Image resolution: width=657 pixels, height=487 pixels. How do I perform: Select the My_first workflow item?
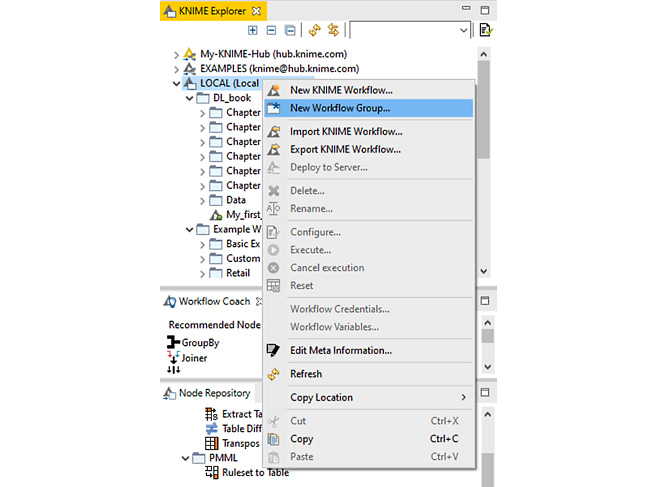point(235,215)
